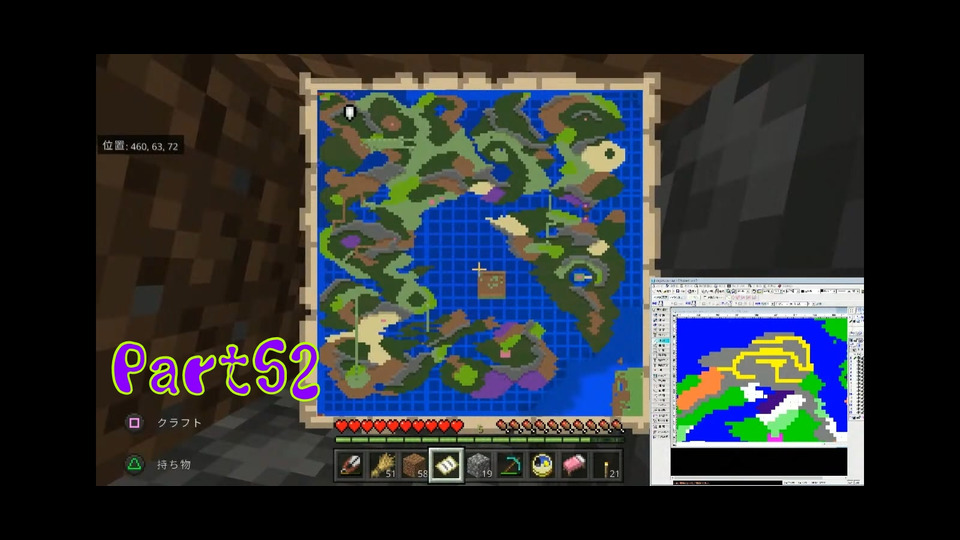The height and width of the screenshot is (540, 960).
Task: Select the pink bed hotbar slot
Action: click(x=574, y=465)
